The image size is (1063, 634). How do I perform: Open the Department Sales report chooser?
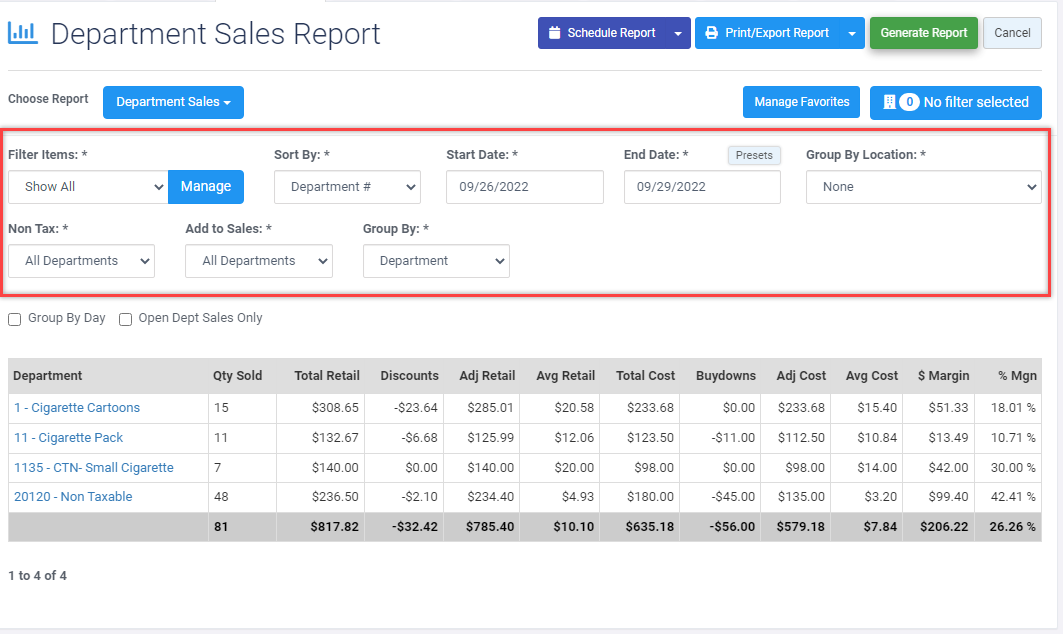(x=172, y=102)
